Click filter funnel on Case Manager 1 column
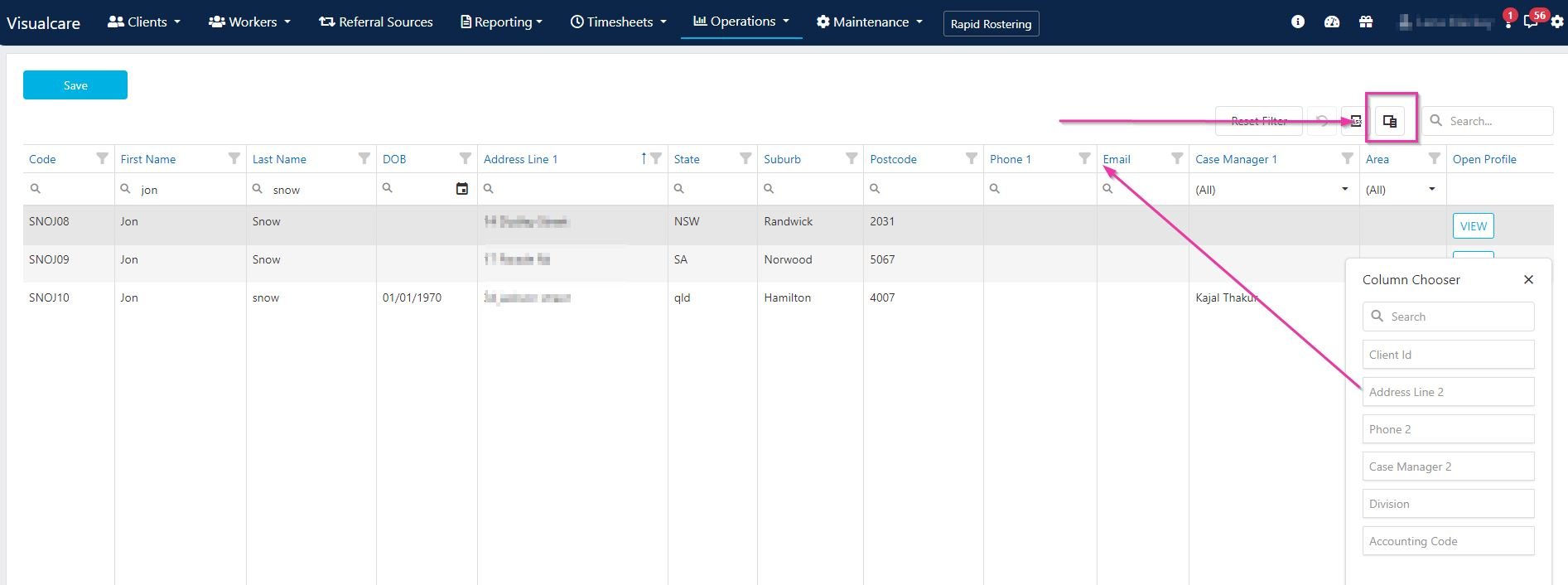This screenshot has width=1568, height=585. pos(1348,158)
